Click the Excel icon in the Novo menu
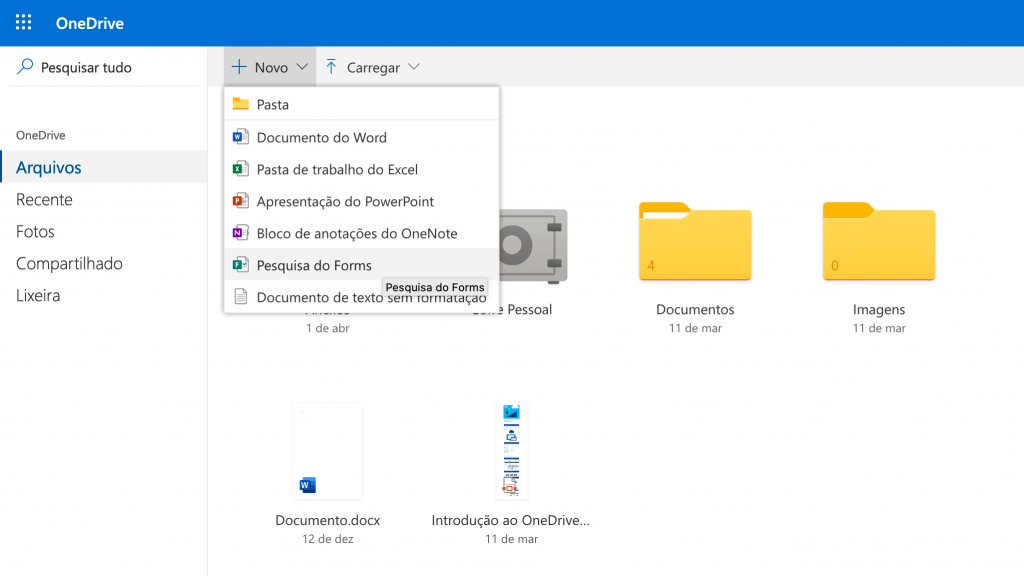 click(x=240, y=168)
